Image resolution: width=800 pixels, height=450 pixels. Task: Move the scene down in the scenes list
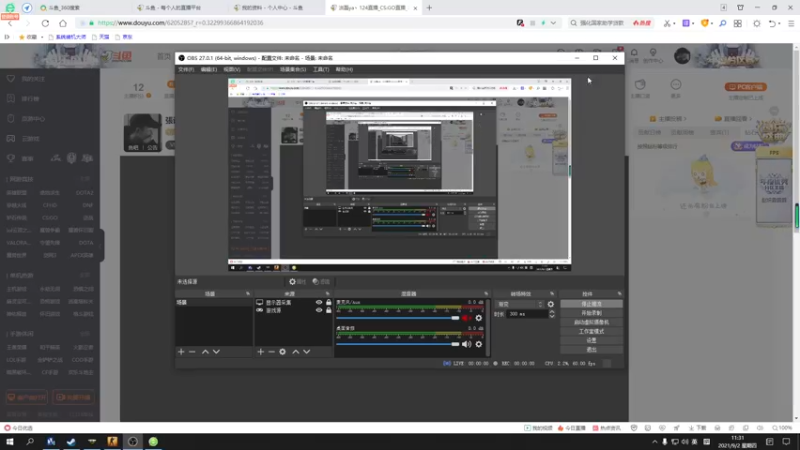click(x=216, y=352)
